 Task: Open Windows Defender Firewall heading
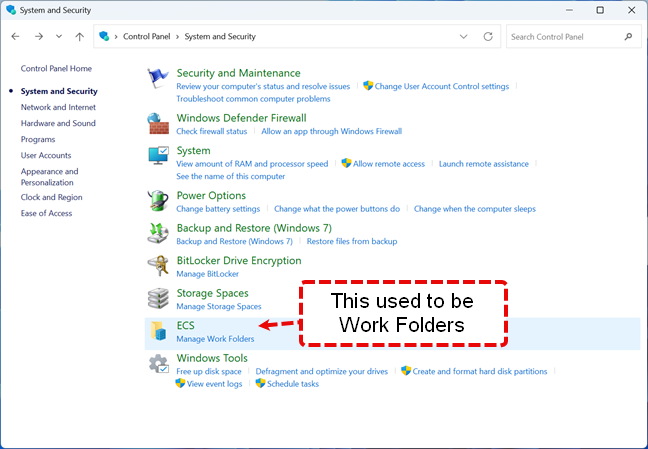(x=241, y=118)
